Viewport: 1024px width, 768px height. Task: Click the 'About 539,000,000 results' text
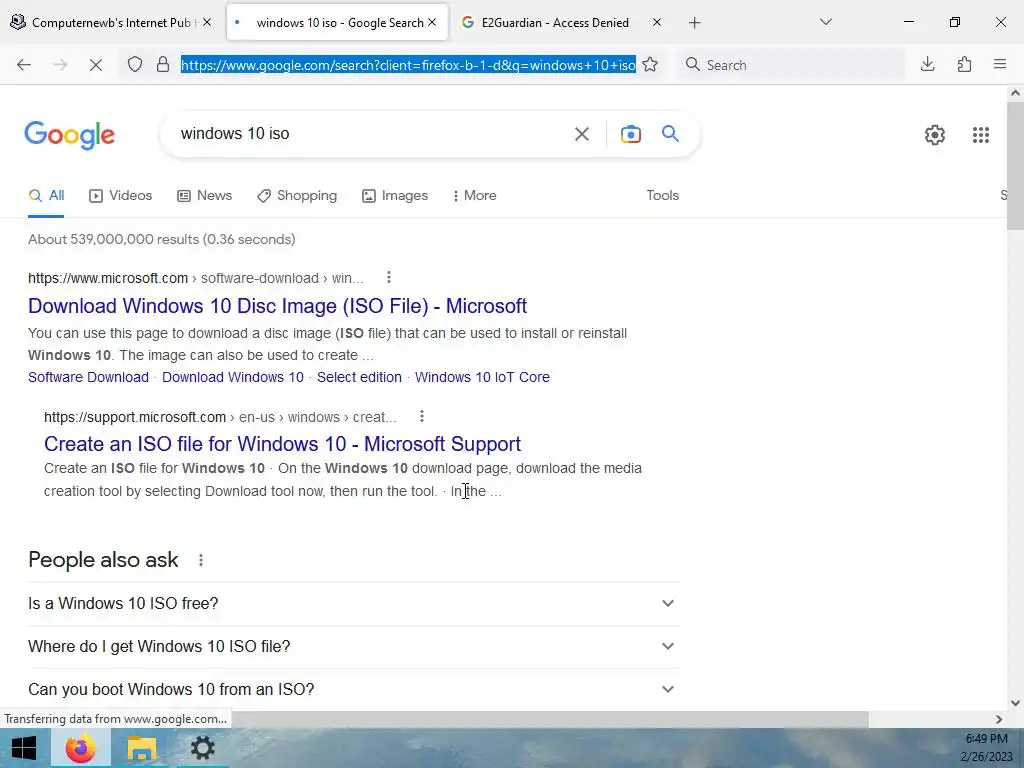point(161,239)
